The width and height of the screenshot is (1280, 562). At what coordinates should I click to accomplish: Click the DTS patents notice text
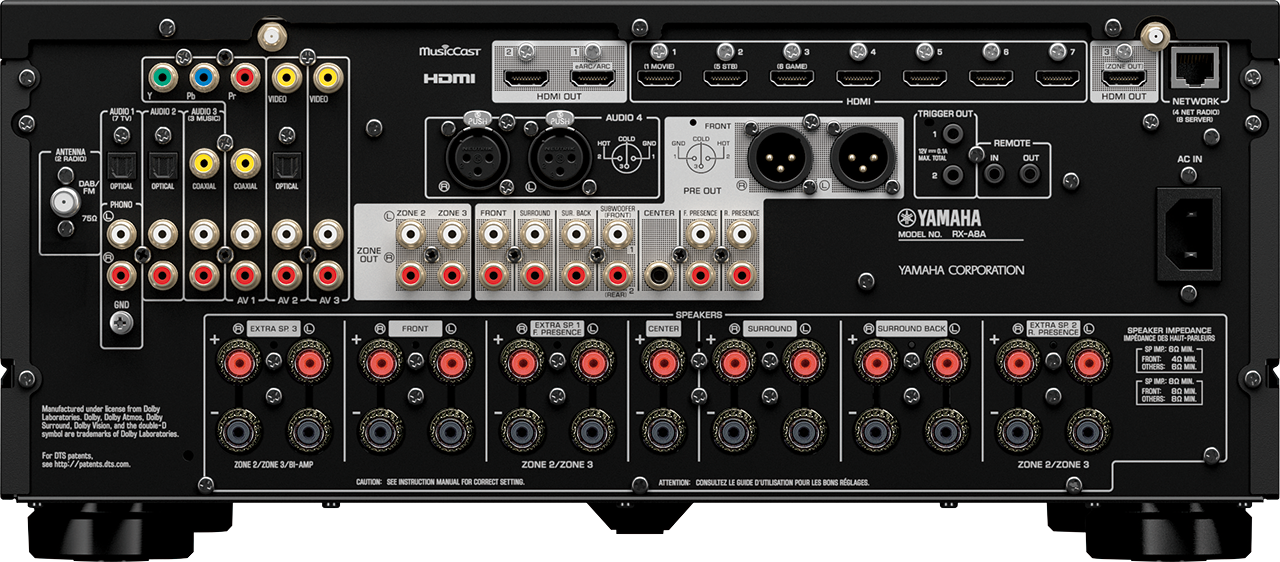[x=86, y=460]
